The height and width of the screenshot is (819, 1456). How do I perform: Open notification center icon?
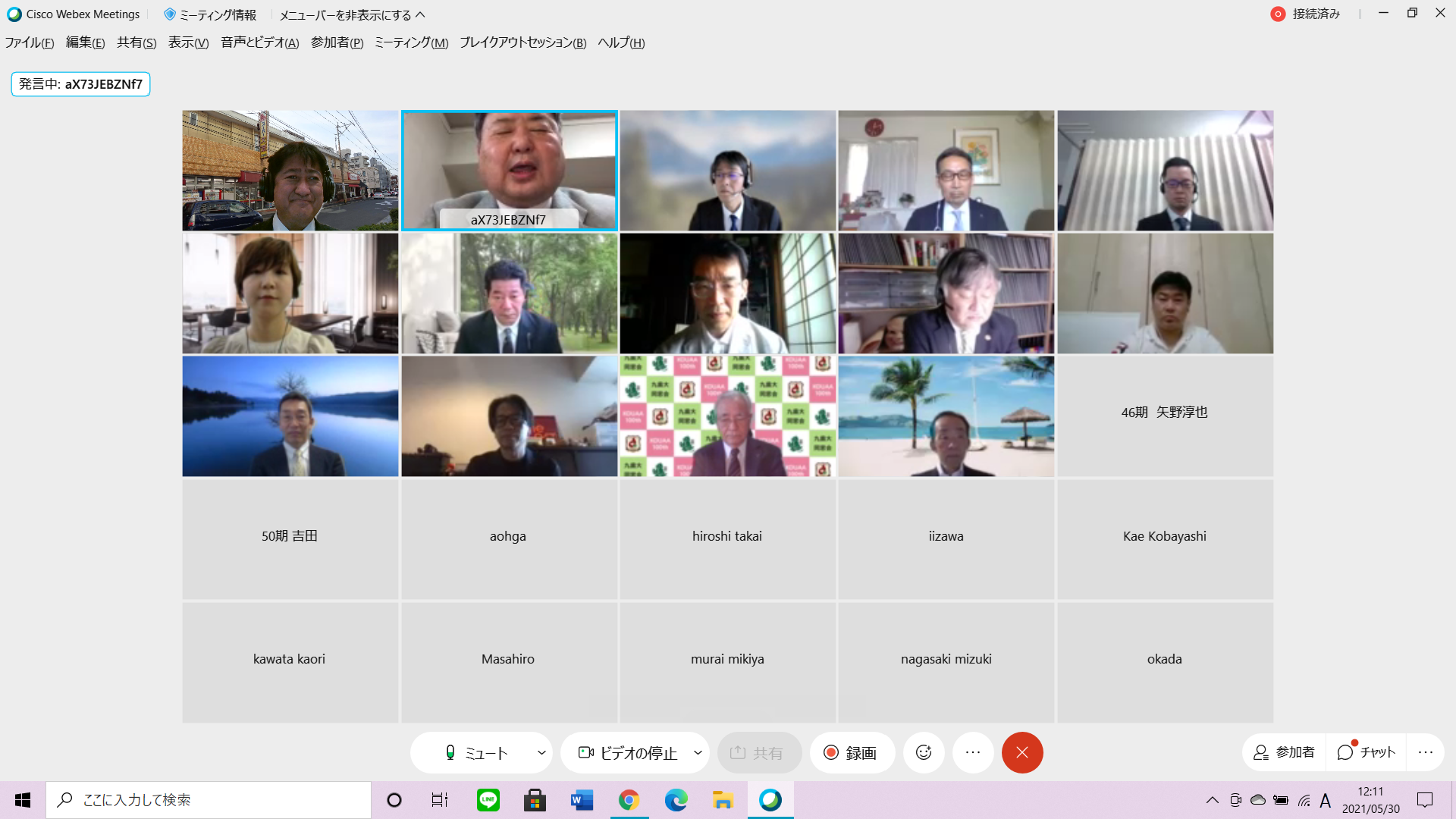[x=1425, y=800]
